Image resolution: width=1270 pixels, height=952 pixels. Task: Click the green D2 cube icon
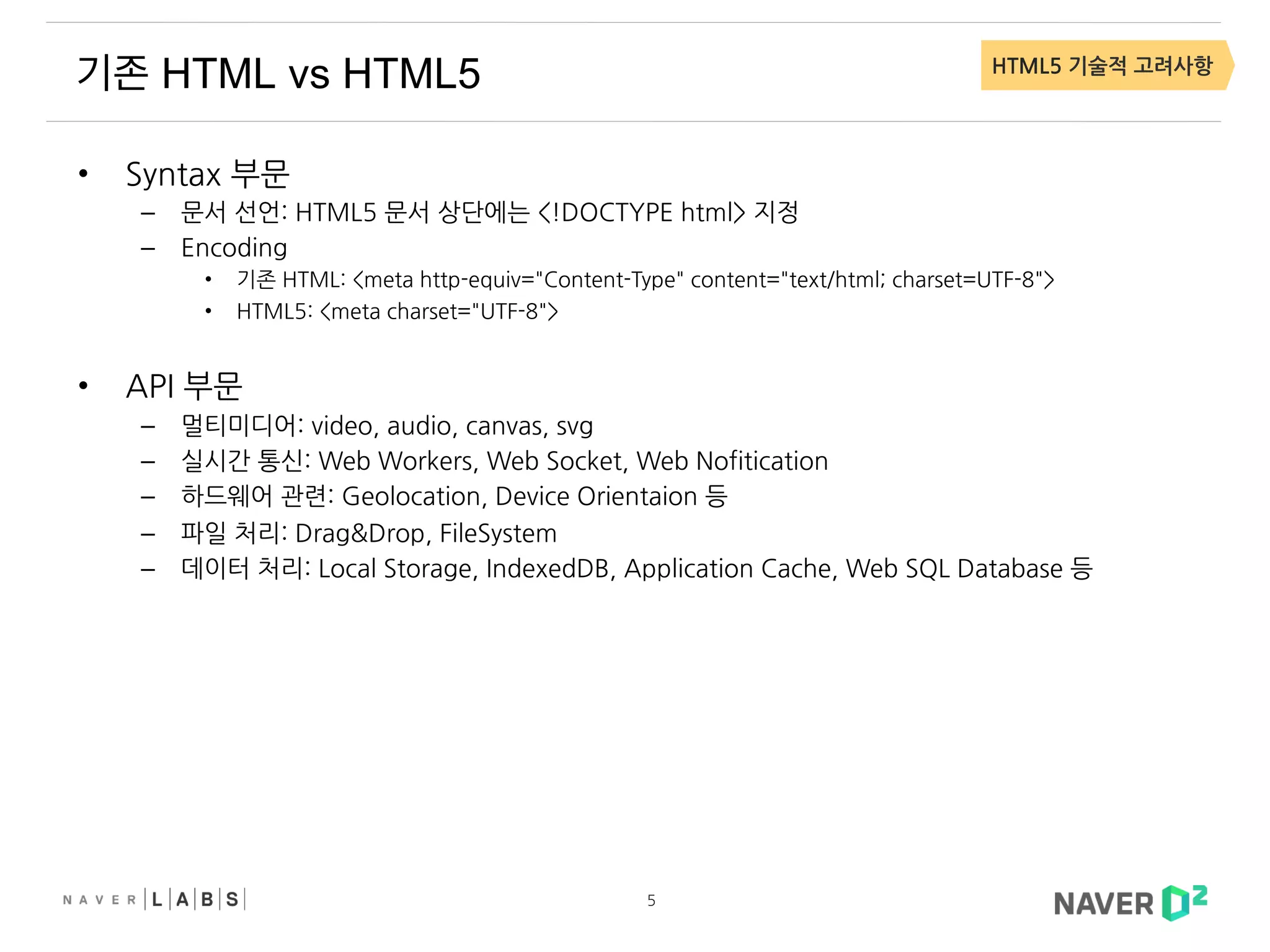click(x=1176, y=904)
